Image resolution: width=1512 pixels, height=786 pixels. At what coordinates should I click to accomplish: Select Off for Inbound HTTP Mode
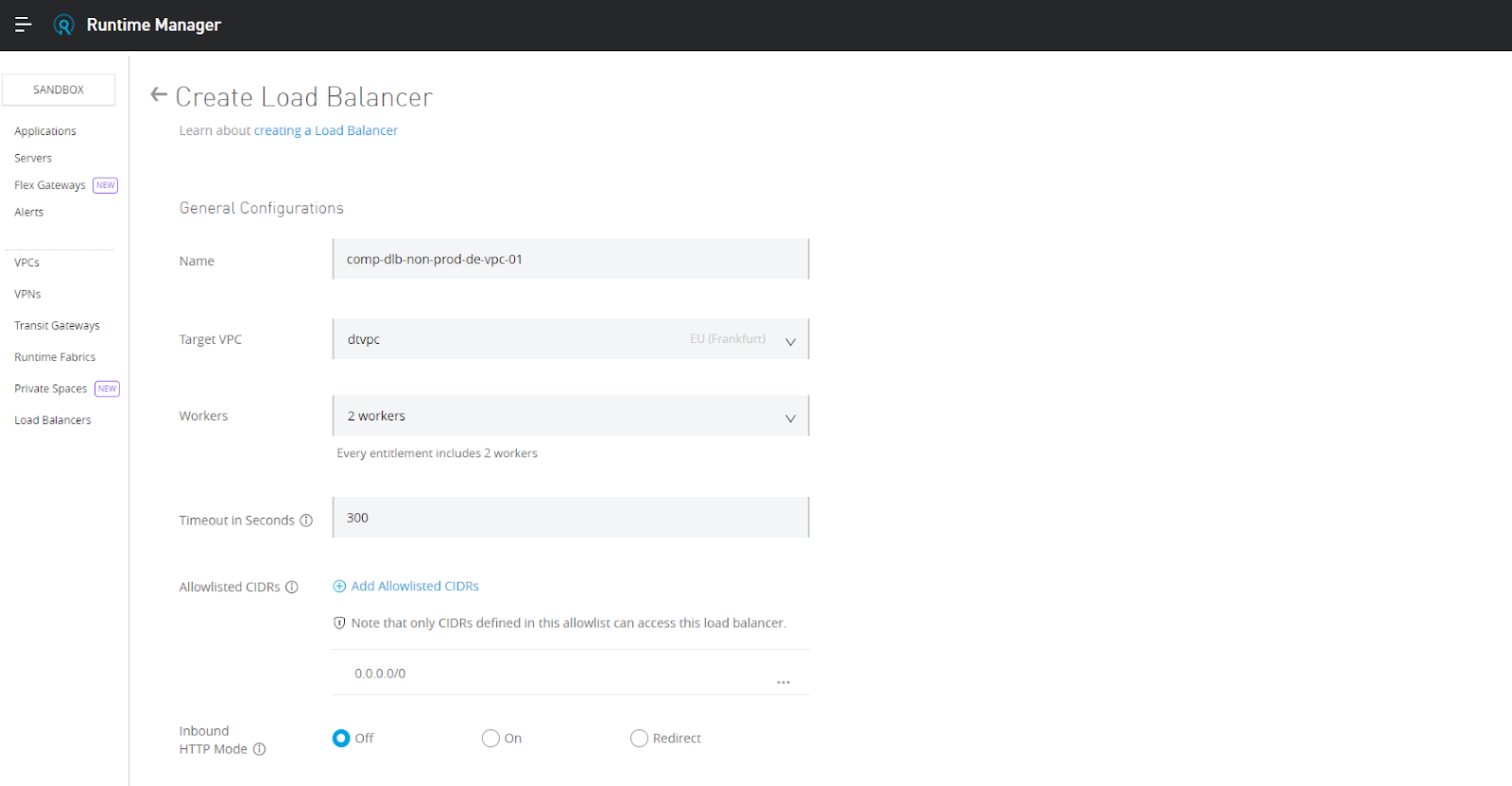(x=341, y=738)
